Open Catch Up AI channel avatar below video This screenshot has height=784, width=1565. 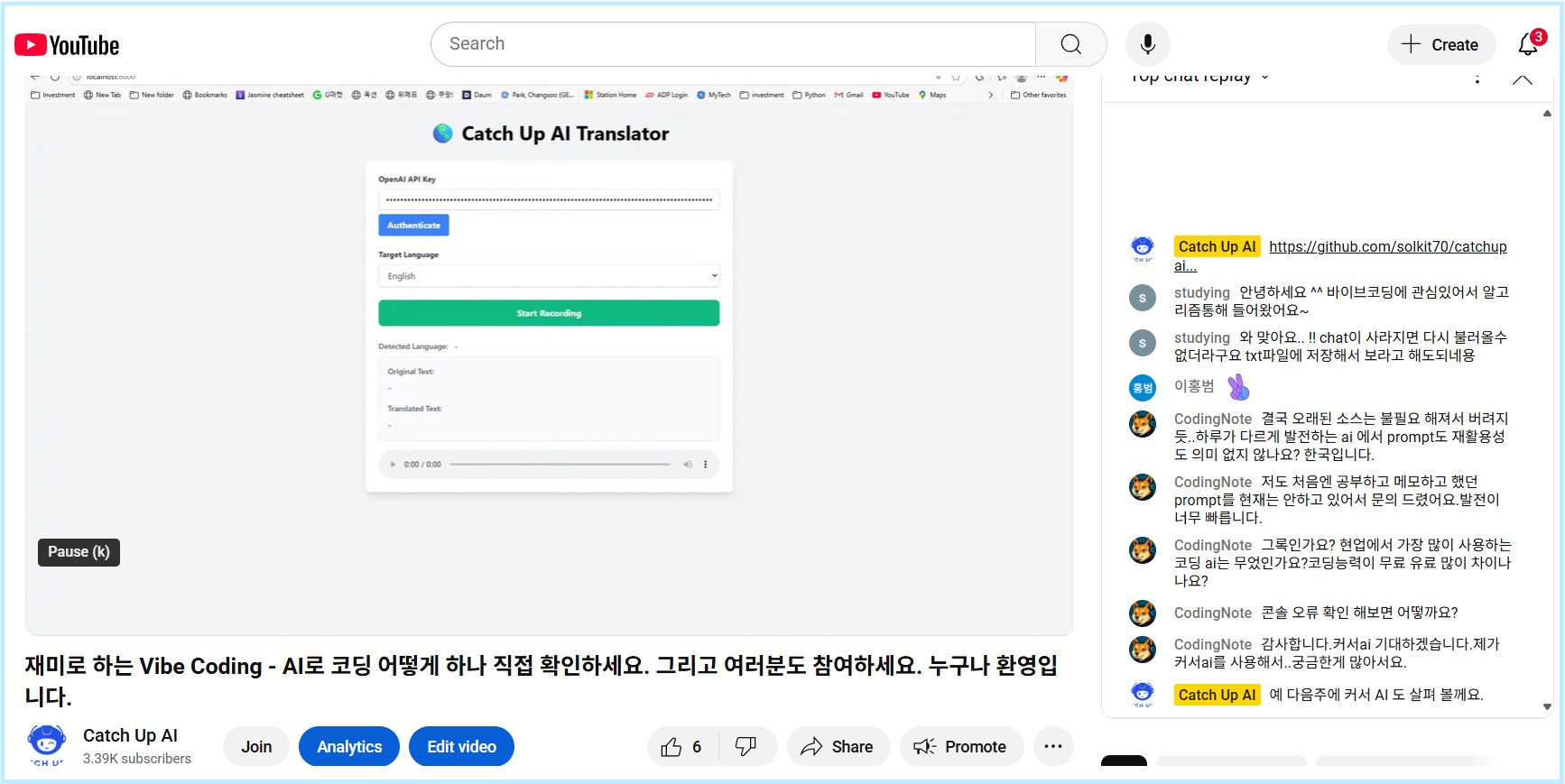coord(47,745)
